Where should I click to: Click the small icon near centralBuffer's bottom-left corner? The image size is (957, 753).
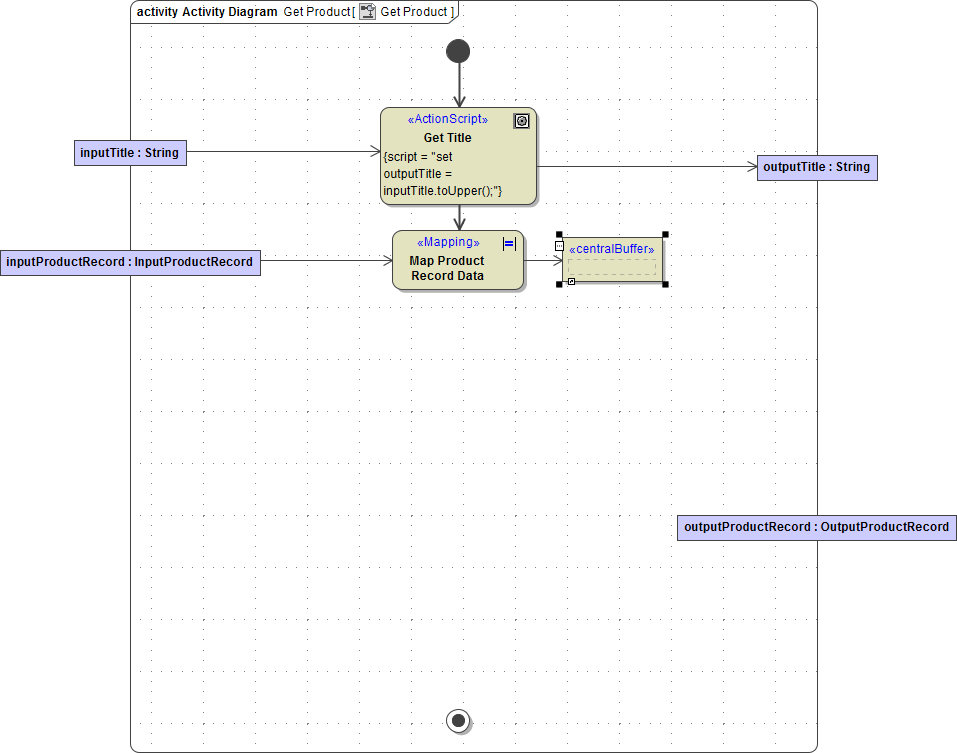pyautogui.click(x=573, y=282)
